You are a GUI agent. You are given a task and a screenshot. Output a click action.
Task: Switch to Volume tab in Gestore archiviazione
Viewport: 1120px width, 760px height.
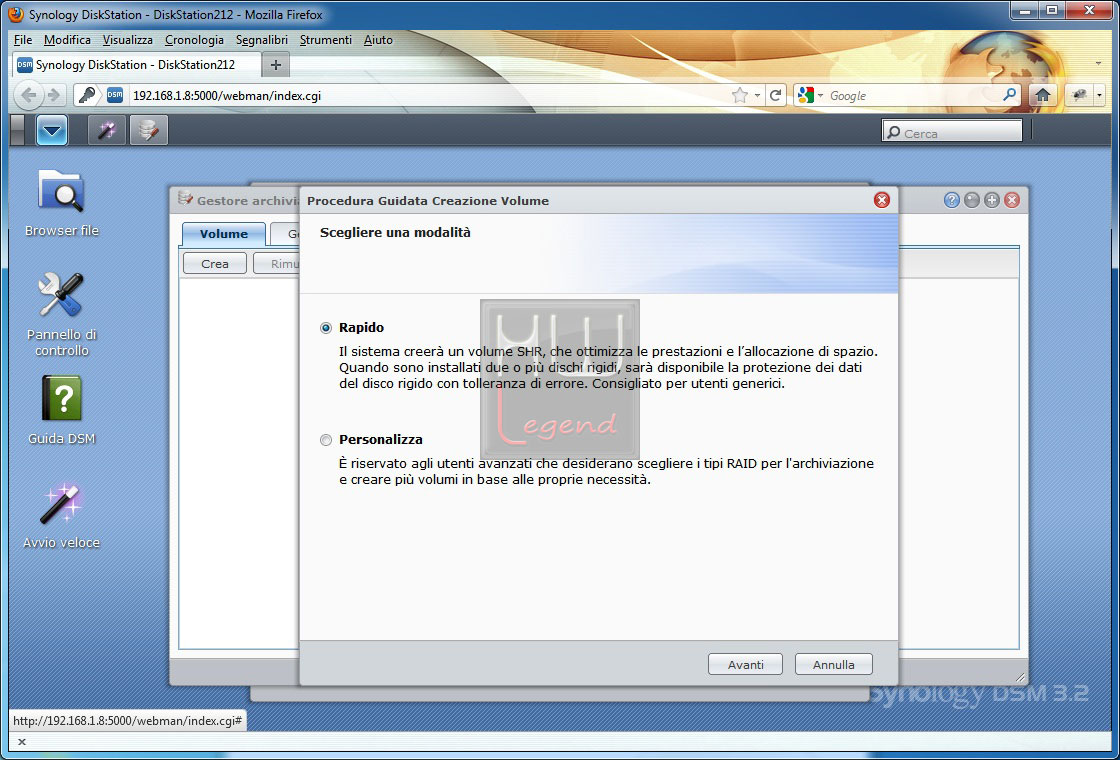pyautogui.click(x=224, y=234)
